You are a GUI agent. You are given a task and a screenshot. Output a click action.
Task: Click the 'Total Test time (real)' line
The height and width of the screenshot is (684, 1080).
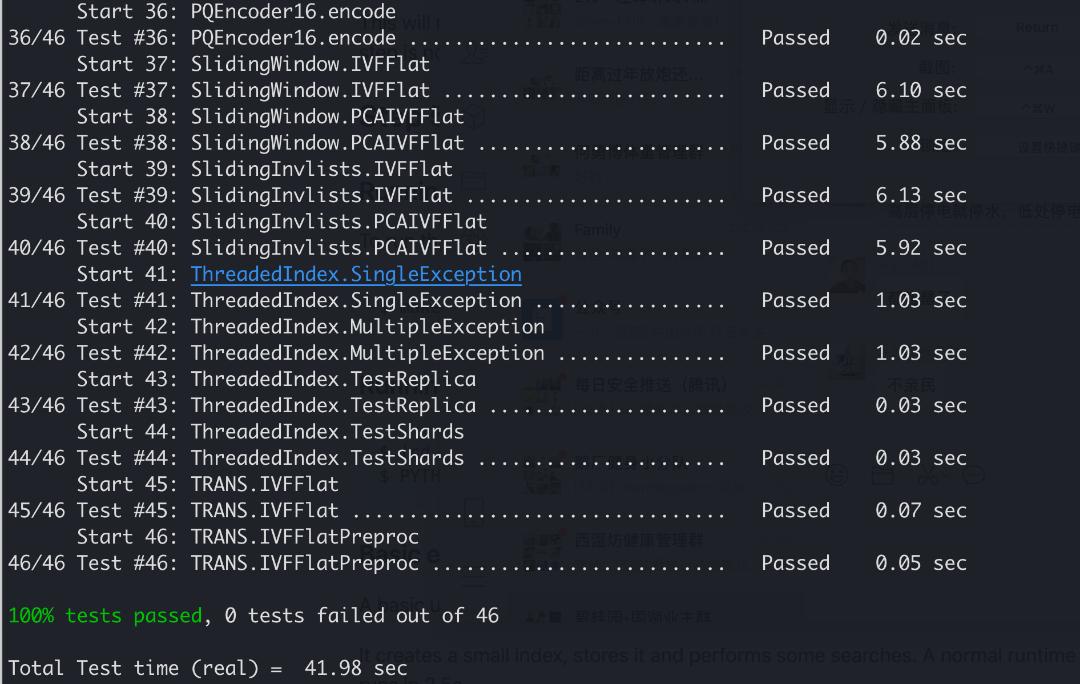click(207, 667)
